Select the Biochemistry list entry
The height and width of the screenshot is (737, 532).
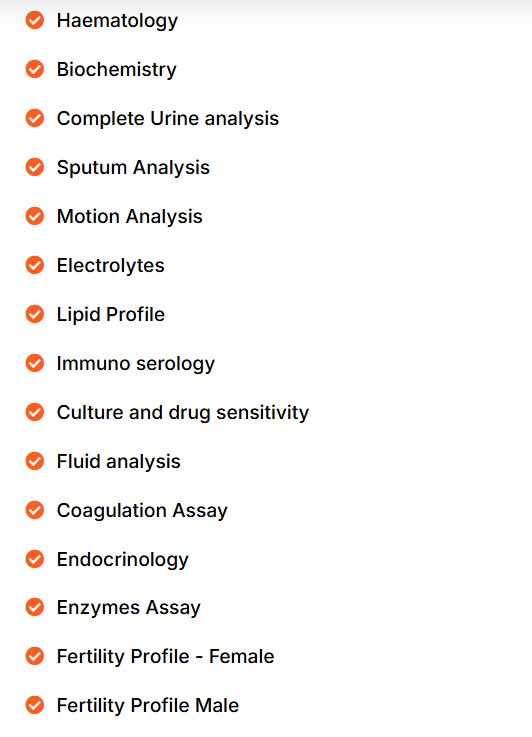(117, 70)
